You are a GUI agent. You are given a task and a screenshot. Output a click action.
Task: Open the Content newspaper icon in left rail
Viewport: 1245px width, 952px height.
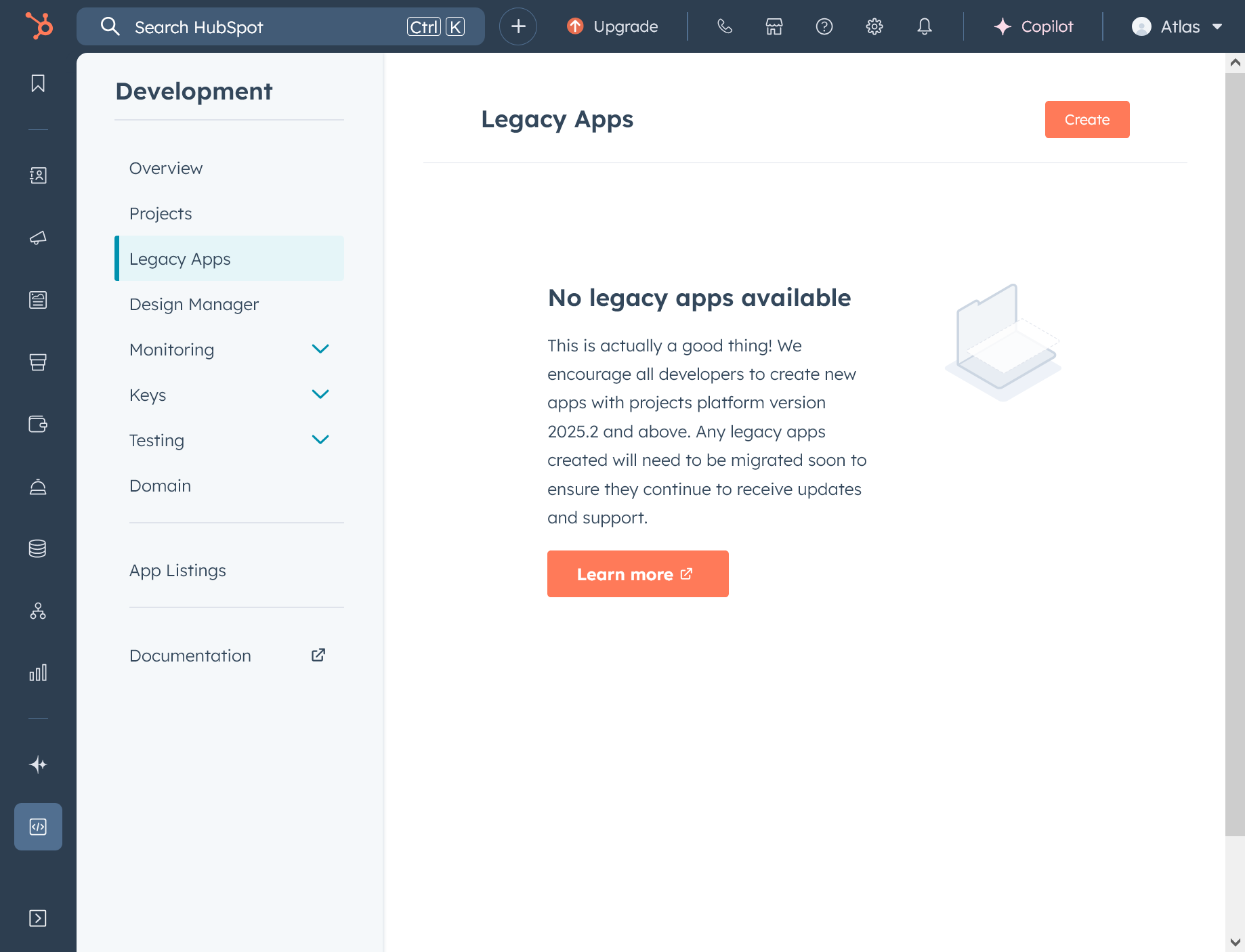coord(38,300)
